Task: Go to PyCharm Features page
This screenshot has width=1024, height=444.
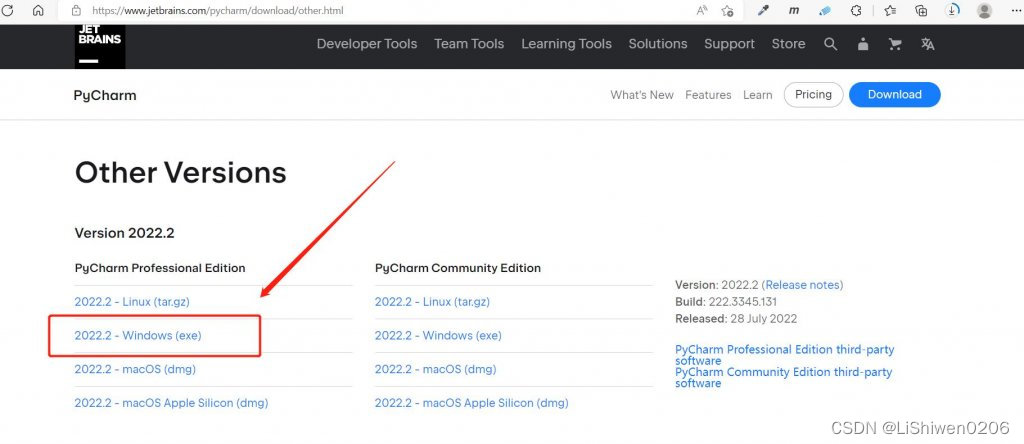Action: [708, 95]
